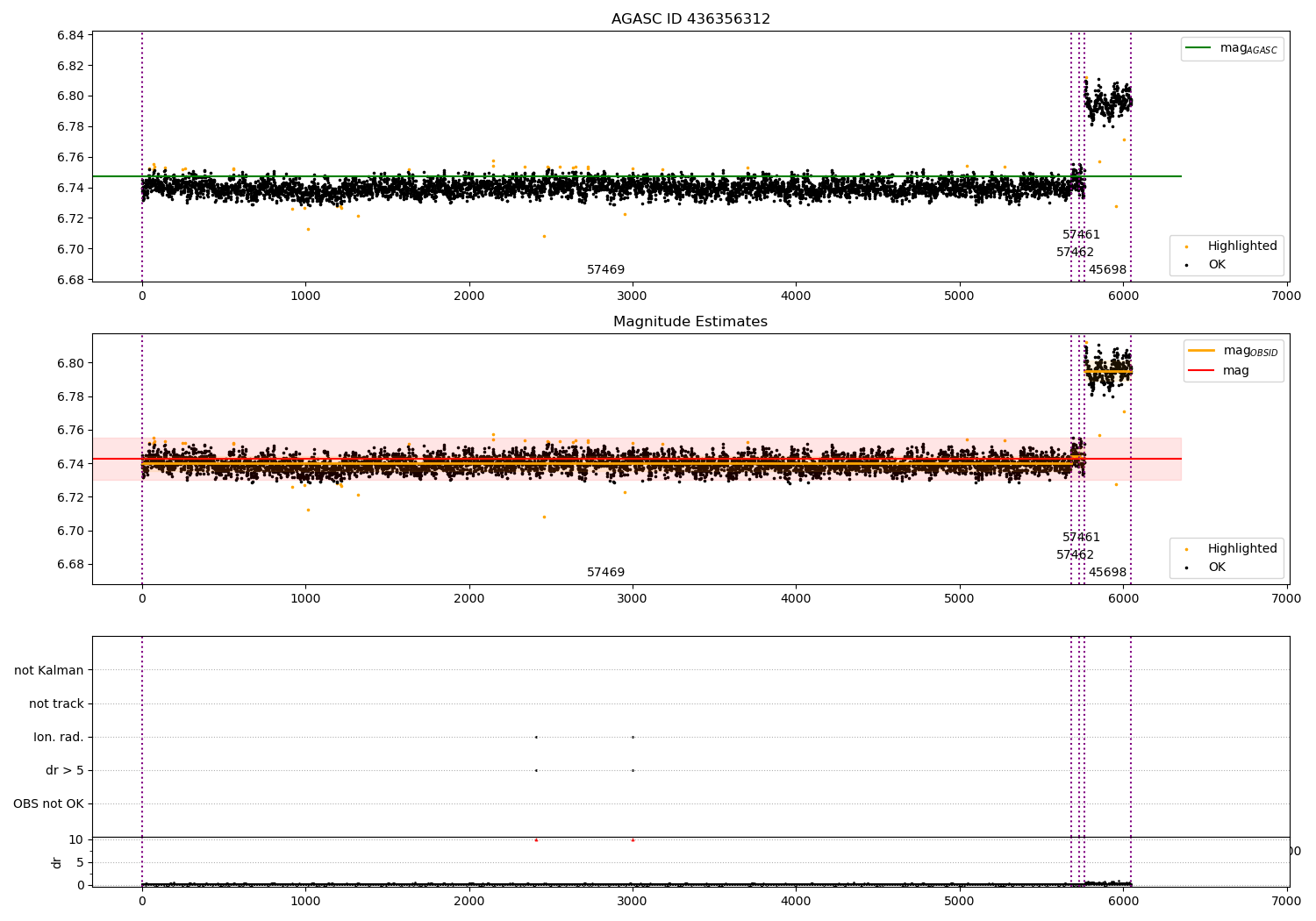Click the 57469 label in Magnitude Estimates plot
The width and height of the screenshot is (1316, 921).
pos(605,573)
